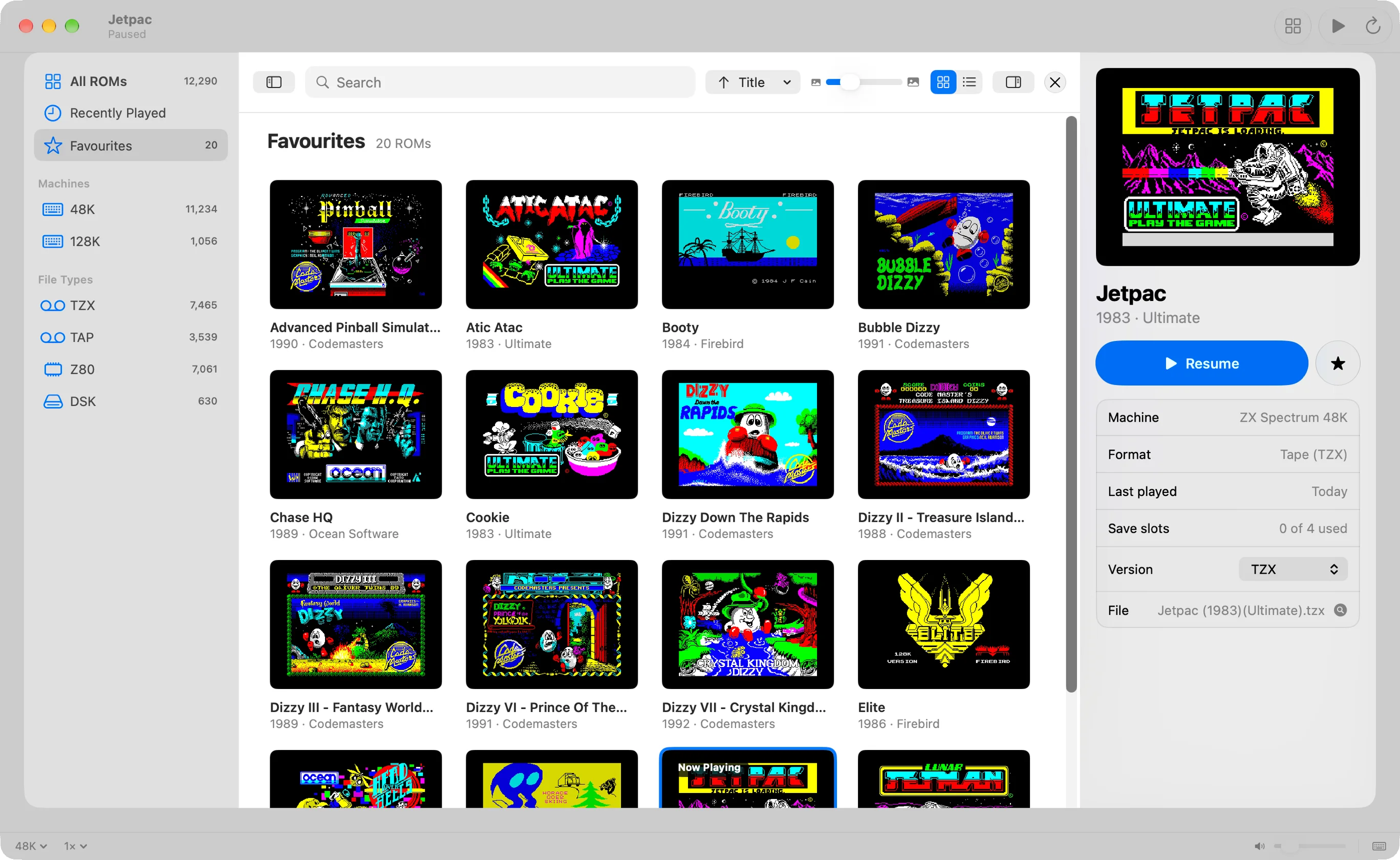Open the 48K machine dropdown in status bar

click(31, 846)
